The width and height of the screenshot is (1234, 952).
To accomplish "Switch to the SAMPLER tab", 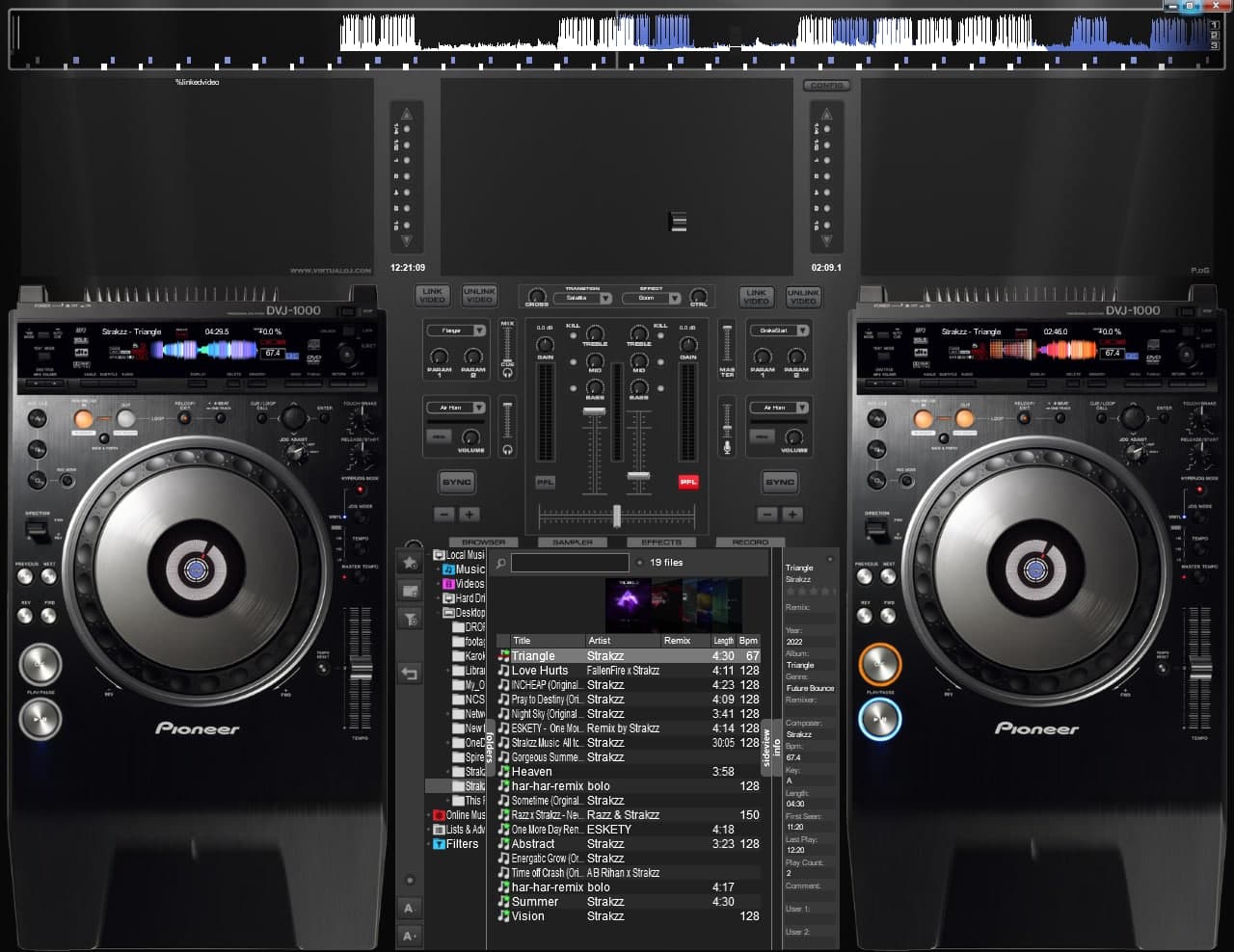I will [573, 542].
